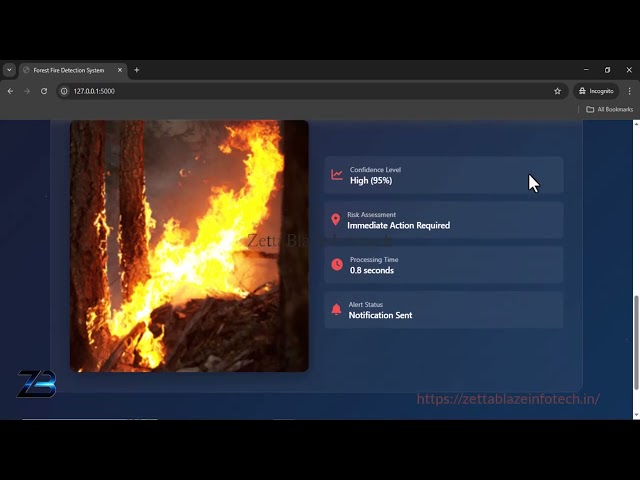
Task: Click the back navigation arrow
Action: (11, 91)
